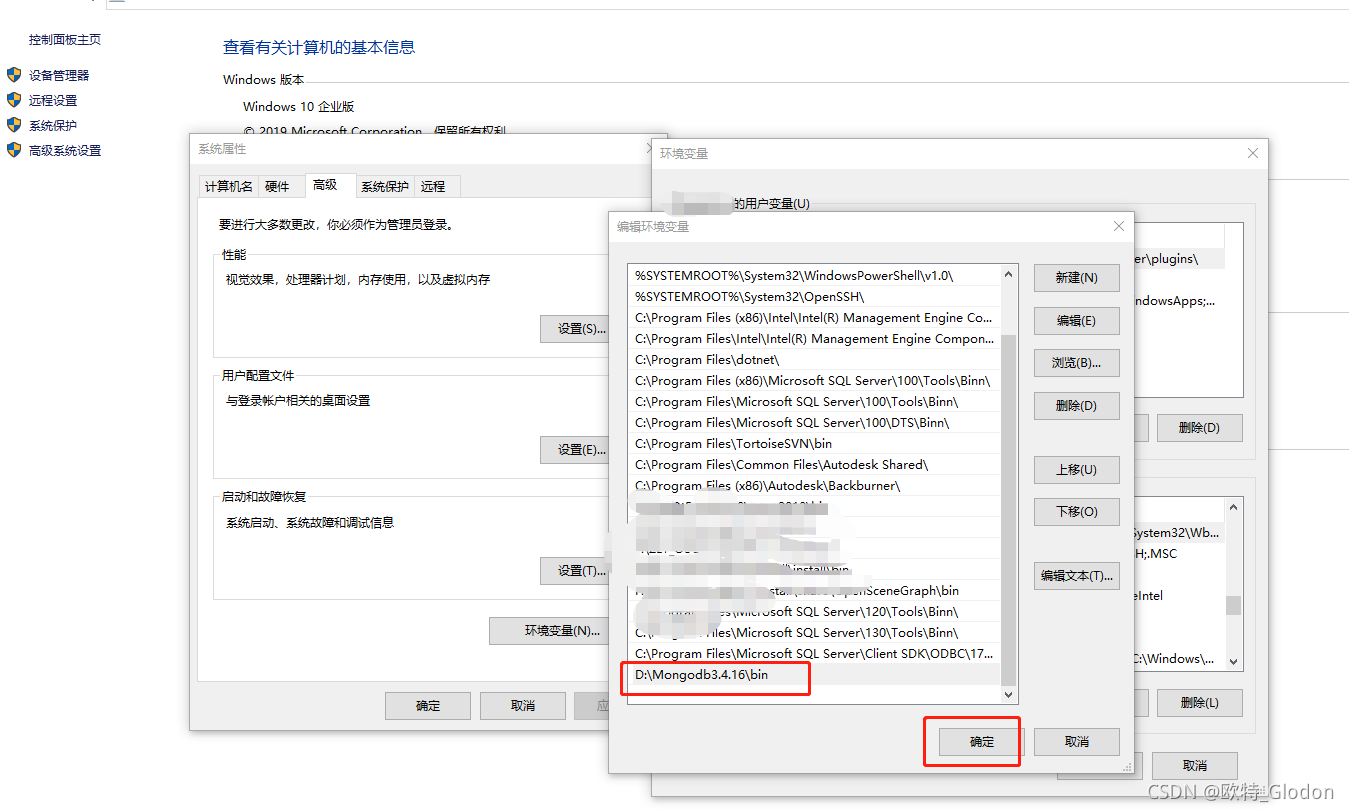Confirm System Properties with 确定 button
Viewport: 1349px width, 812px height.
pos(428,705)
